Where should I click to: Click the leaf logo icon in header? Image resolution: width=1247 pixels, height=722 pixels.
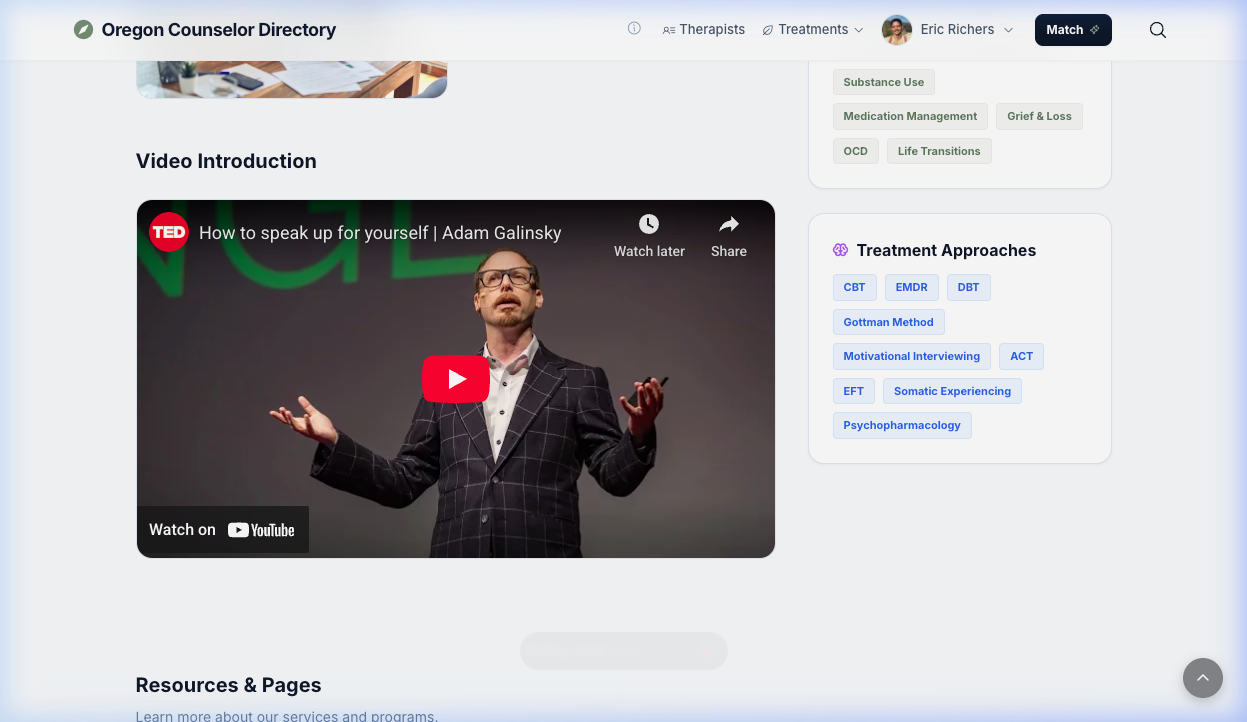(x=84, y=30)
